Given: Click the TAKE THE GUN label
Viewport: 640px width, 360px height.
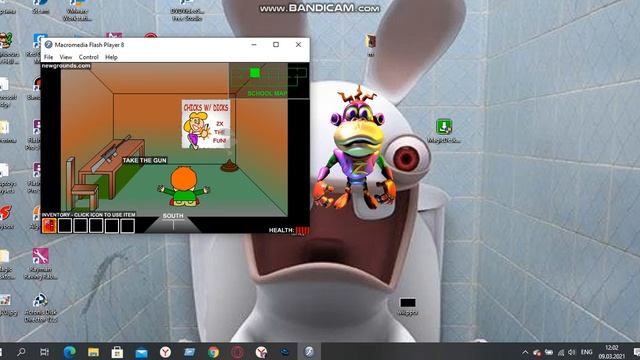Looking at the screenshot, I should pyautogui.click(x=144, y=160).
